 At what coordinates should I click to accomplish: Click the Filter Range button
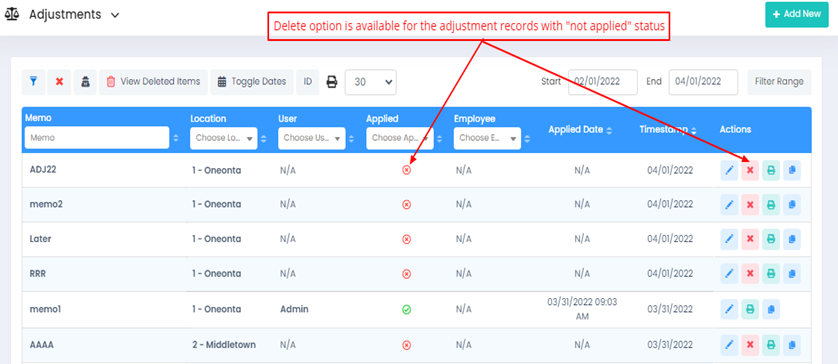(779, 82)
